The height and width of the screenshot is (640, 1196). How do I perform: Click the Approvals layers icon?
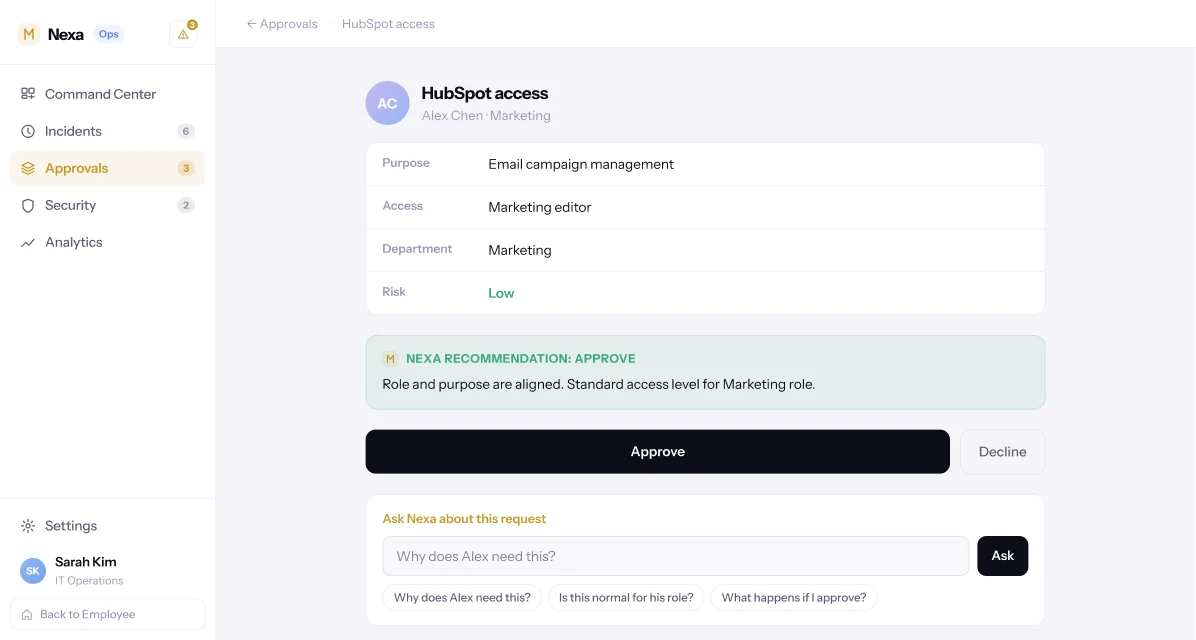28,169
